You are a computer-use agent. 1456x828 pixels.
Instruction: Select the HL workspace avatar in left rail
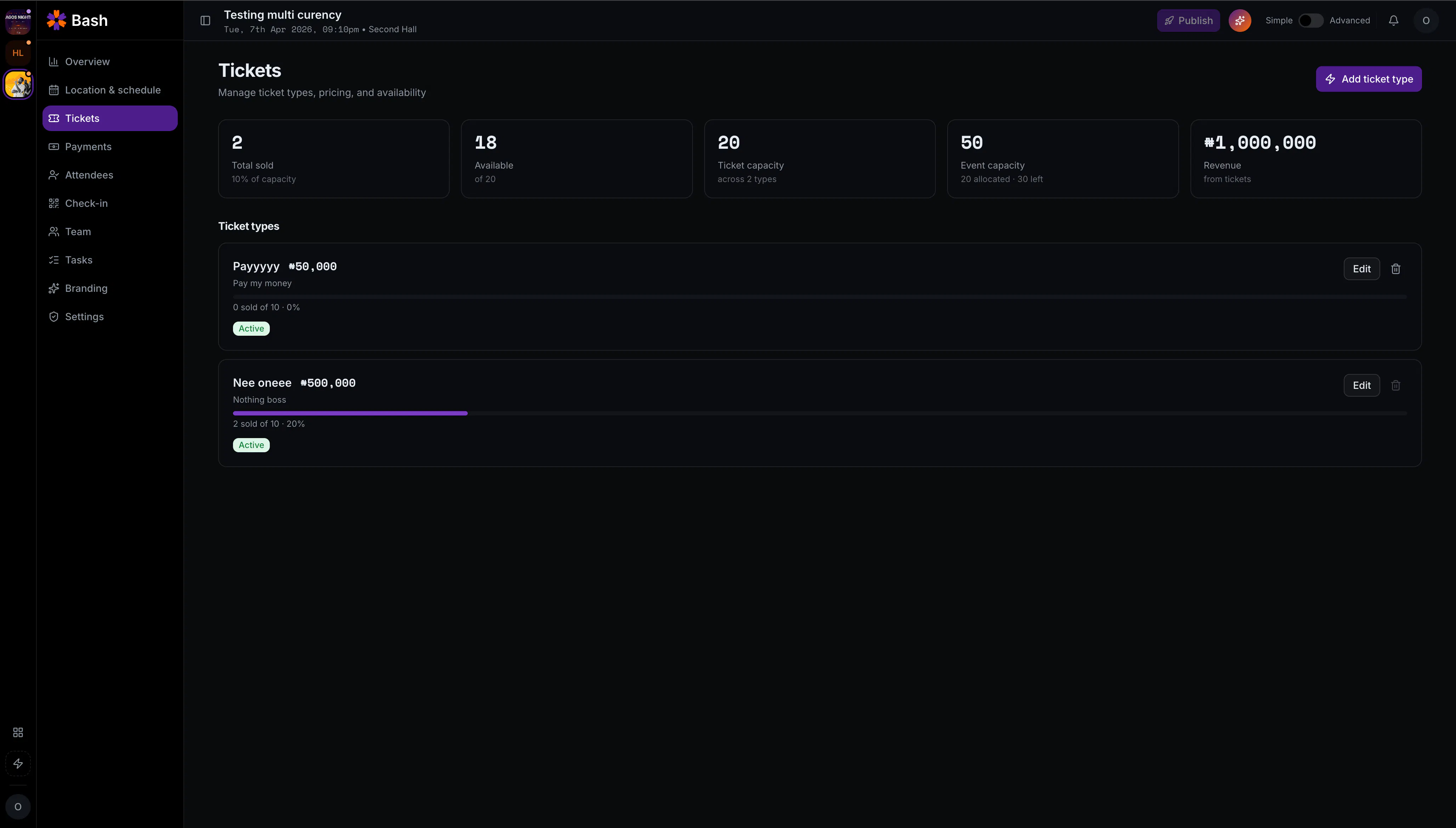(x=18, y=53)
